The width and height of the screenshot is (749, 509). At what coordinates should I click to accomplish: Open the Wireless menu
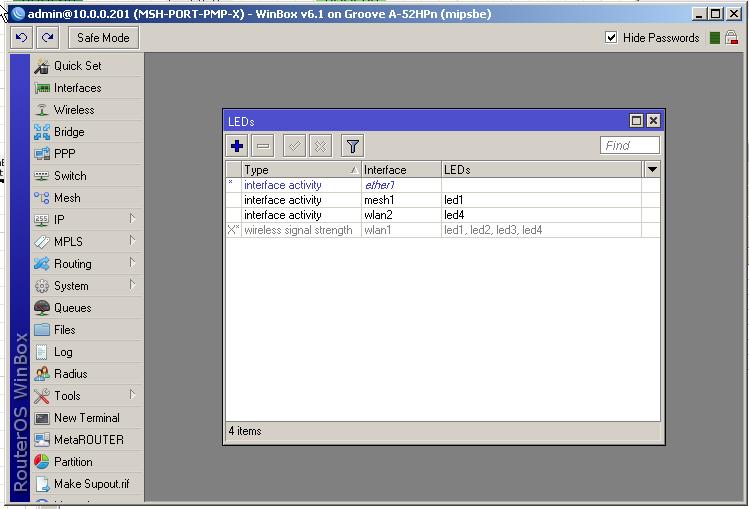87,110
